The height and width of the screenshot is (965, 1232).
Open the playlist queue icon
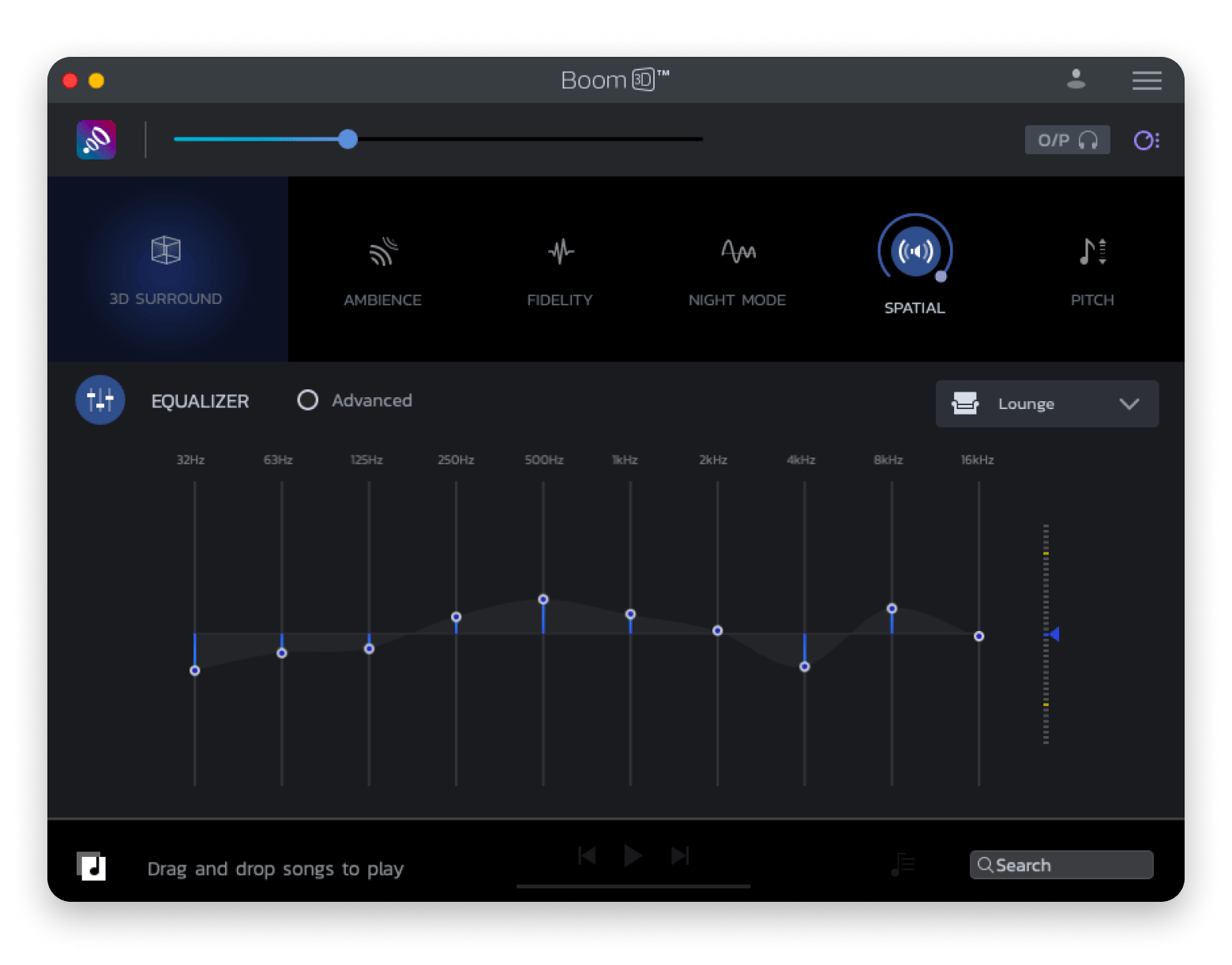tap(902, 865)
